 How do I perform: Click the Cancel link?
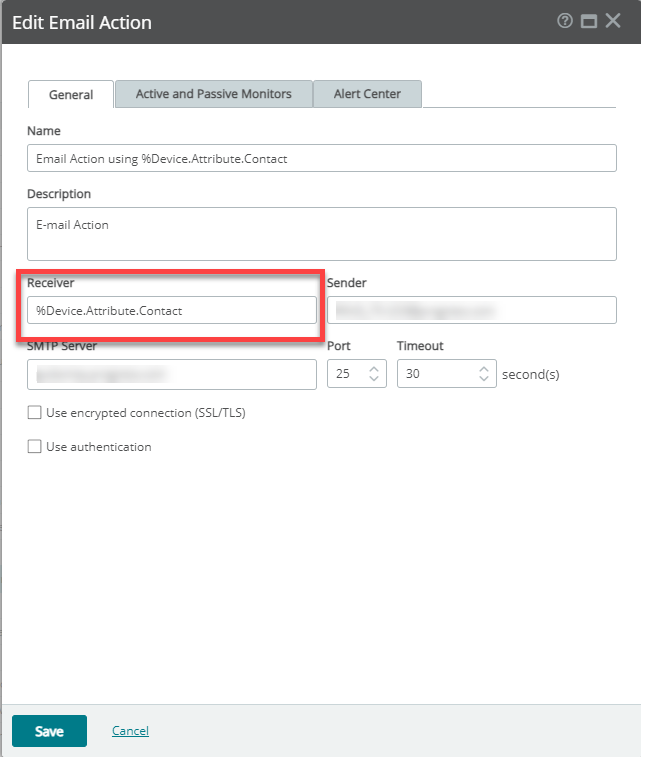[x=130, y=731]
